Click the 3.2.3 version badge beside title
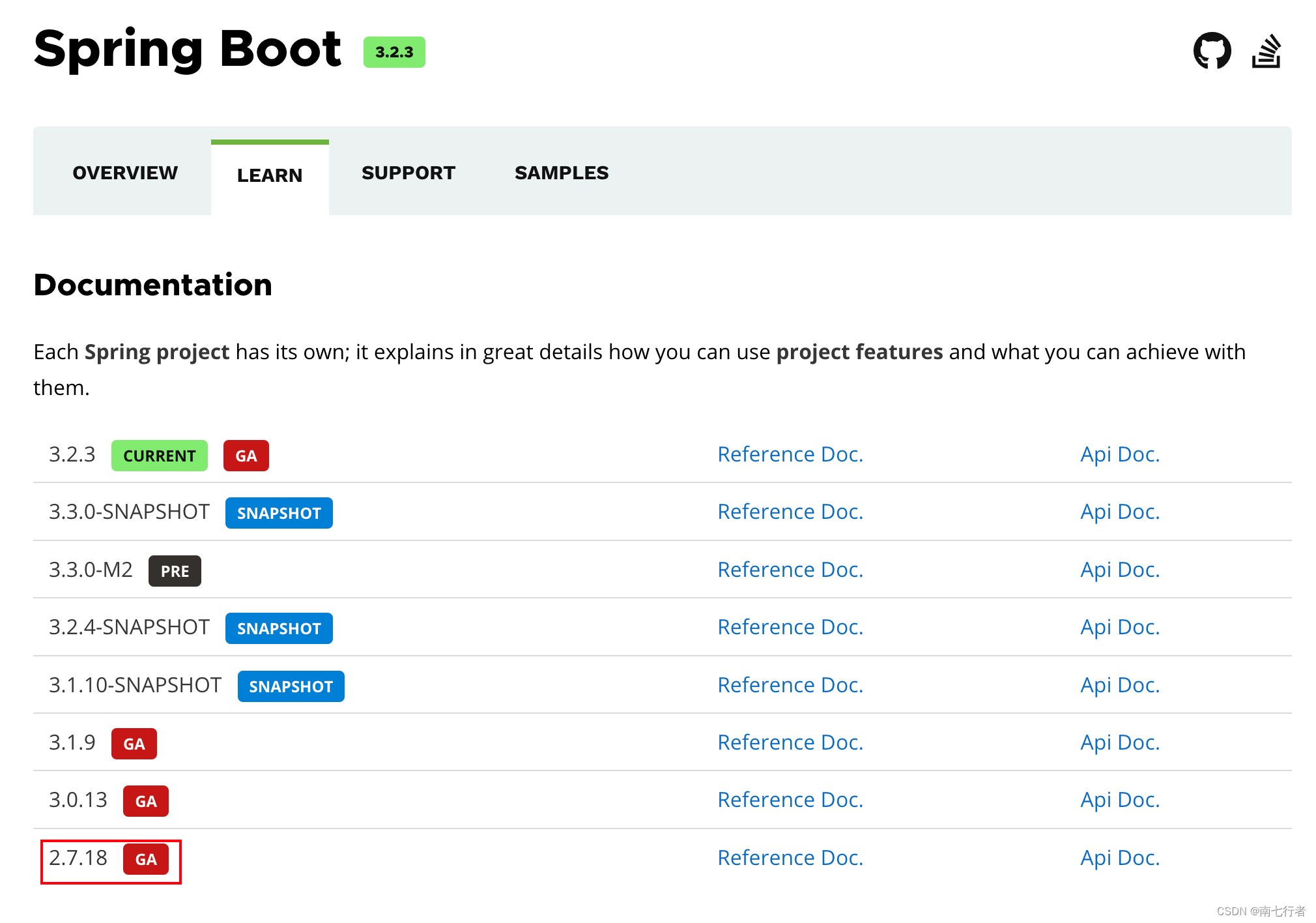 pyautogui.click(x=394, y=52)
